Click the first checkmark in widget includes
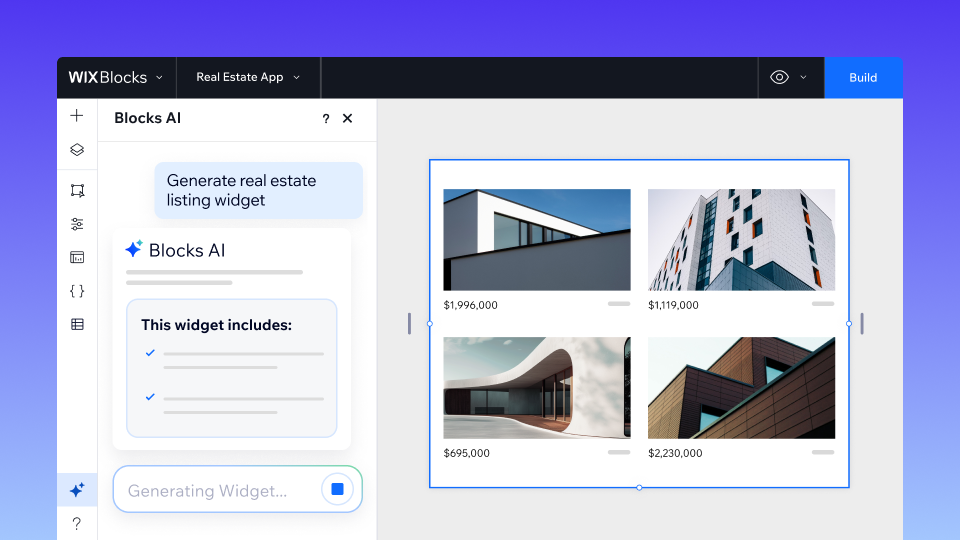 [150, 353]
